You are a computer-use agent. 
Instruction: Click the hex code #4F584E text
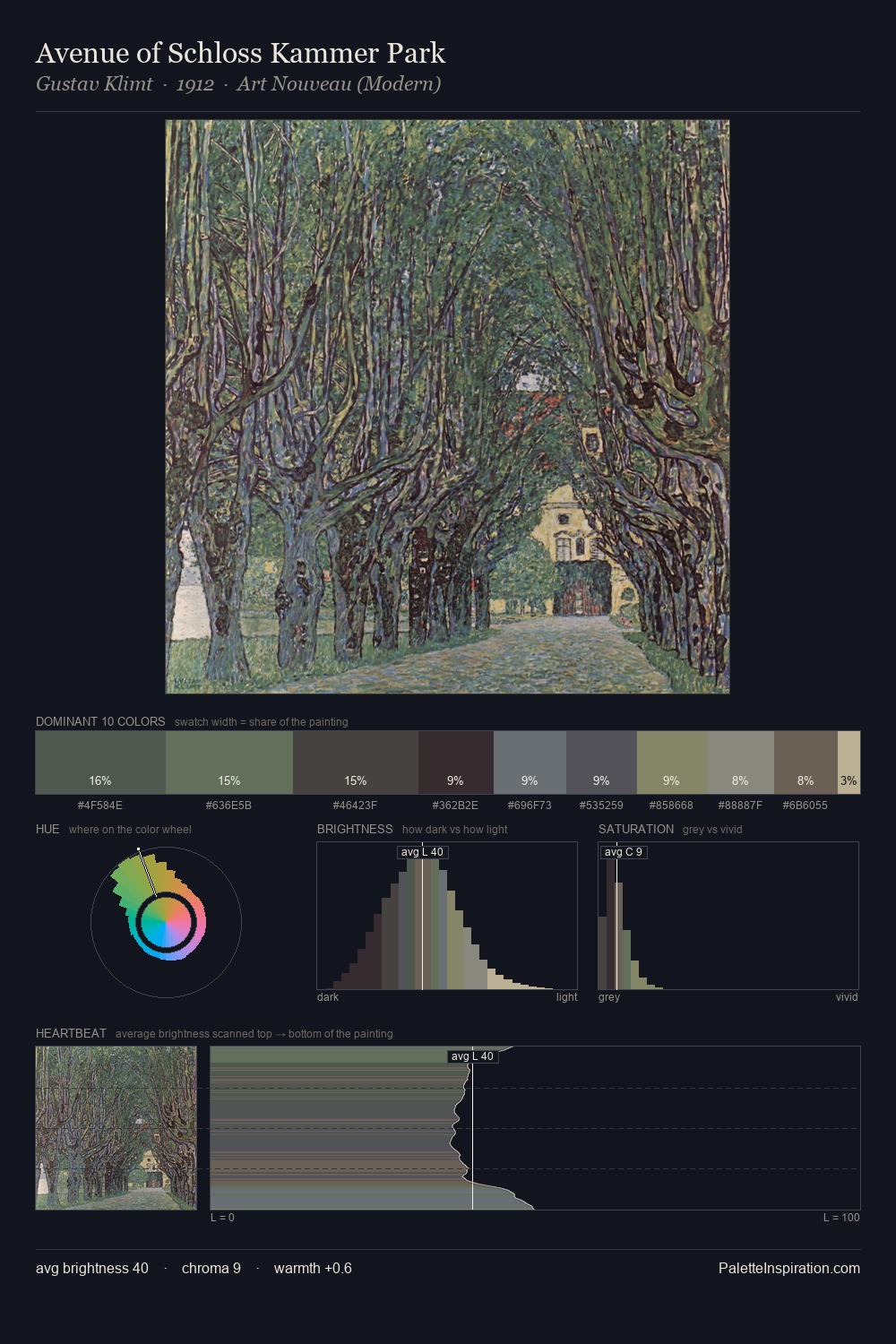(x=100, y=805)
